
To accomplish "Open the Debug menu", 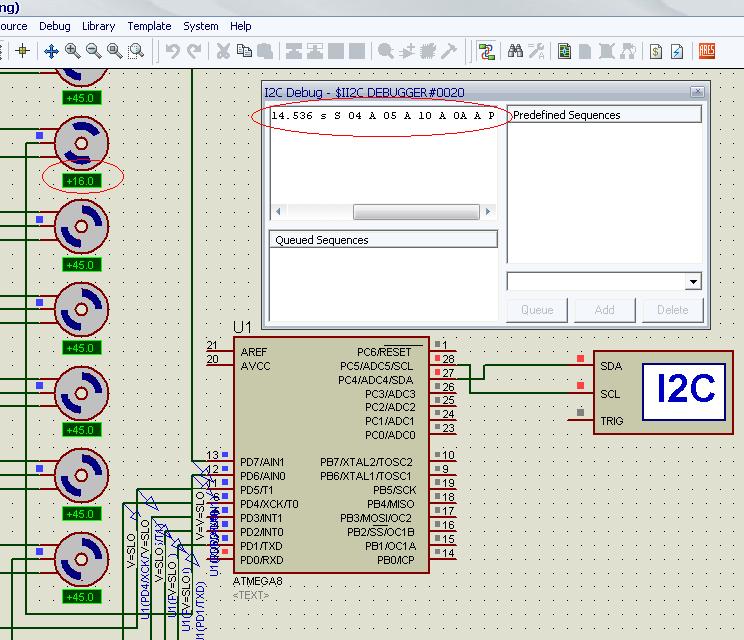I will click(55, 26).
